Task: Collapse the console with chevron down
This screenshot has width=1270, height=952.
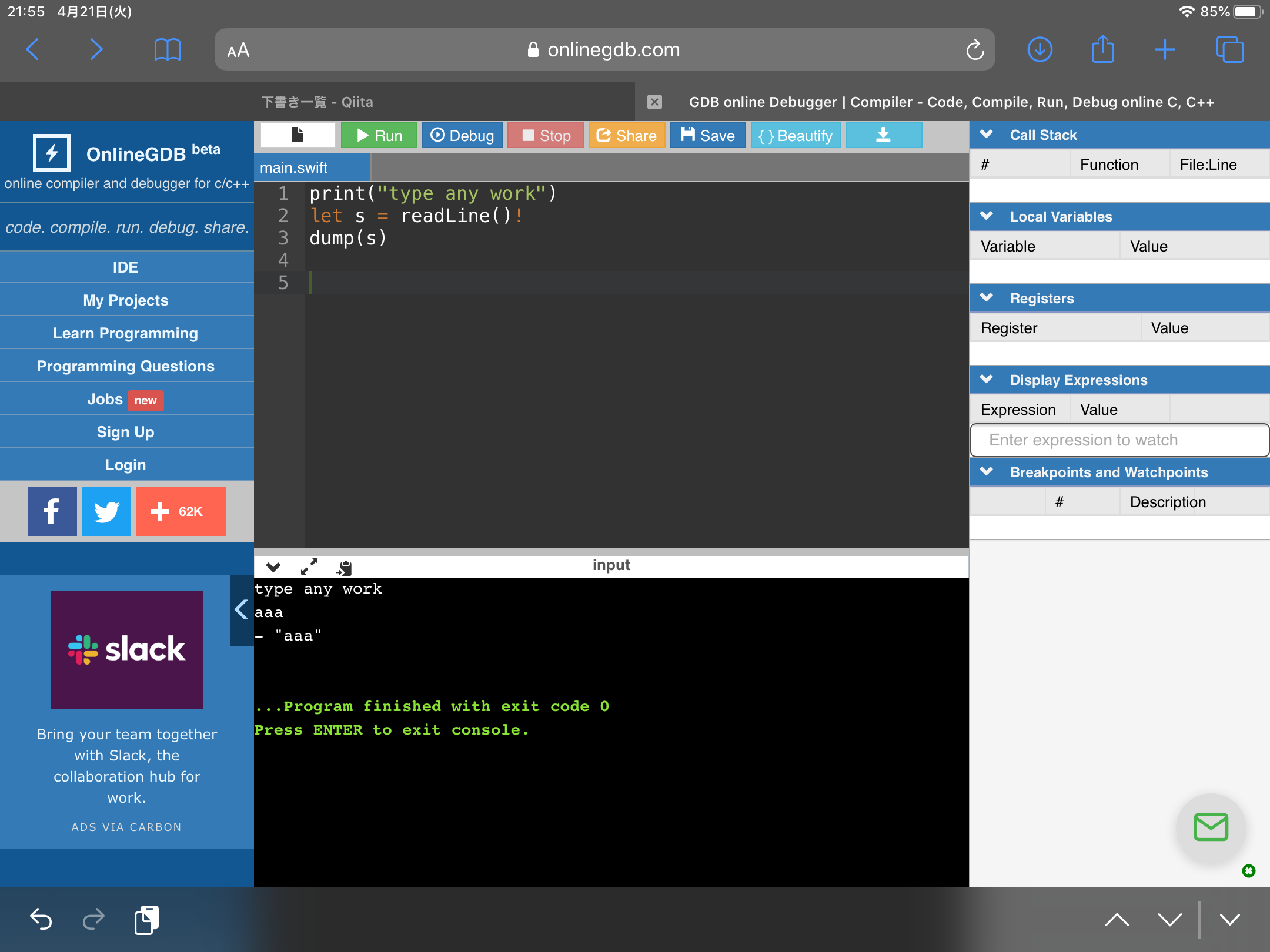Action: [273, 566]
